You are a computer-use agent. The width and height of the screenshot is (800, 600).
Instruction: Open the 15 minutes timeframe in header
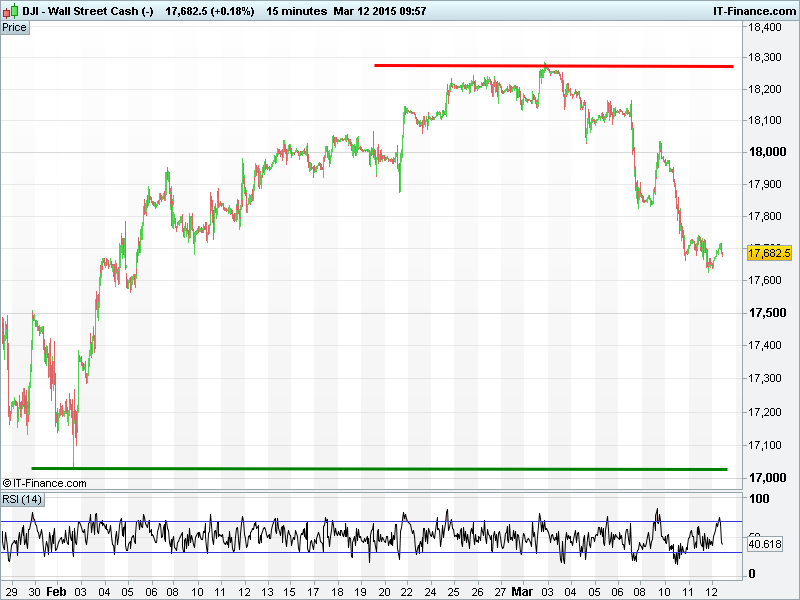(296, 11)
